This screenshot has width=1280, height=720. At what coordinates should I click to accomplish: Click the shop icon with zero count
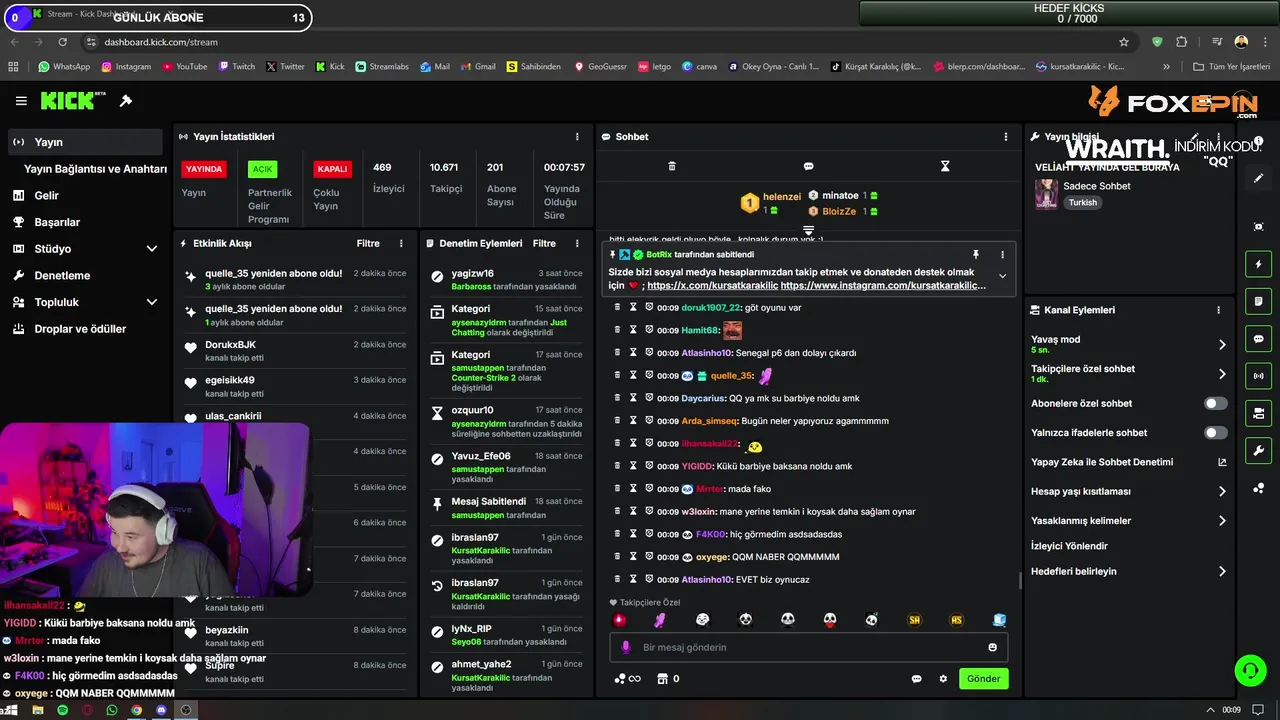pyautogui.click(x=668, y=679)
